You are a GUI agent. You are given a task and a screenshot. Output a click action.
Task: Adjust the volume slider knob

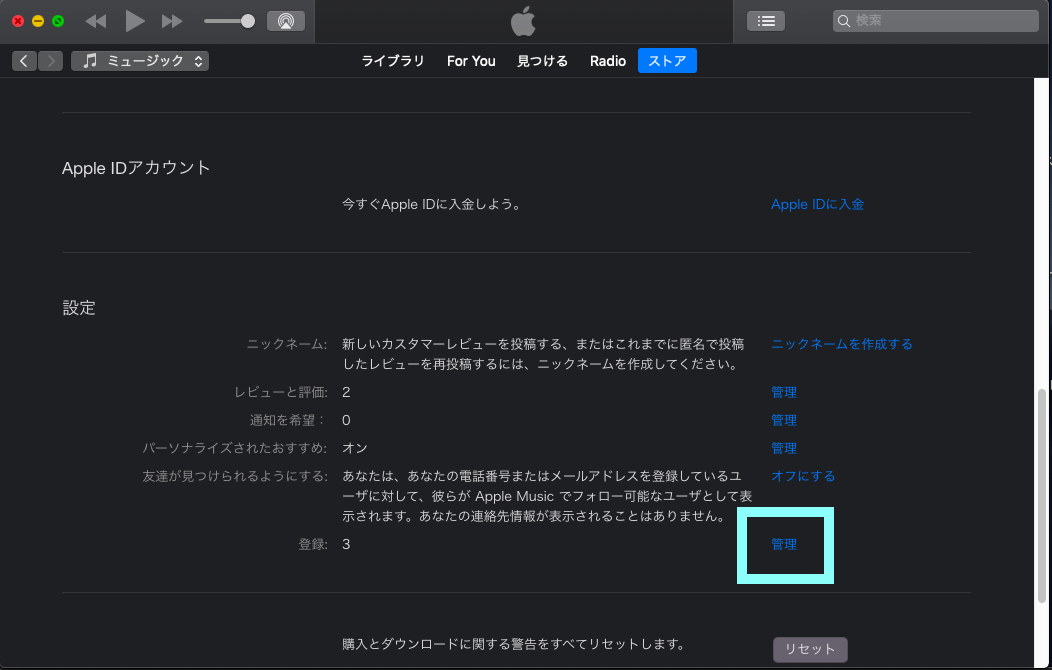248,21
